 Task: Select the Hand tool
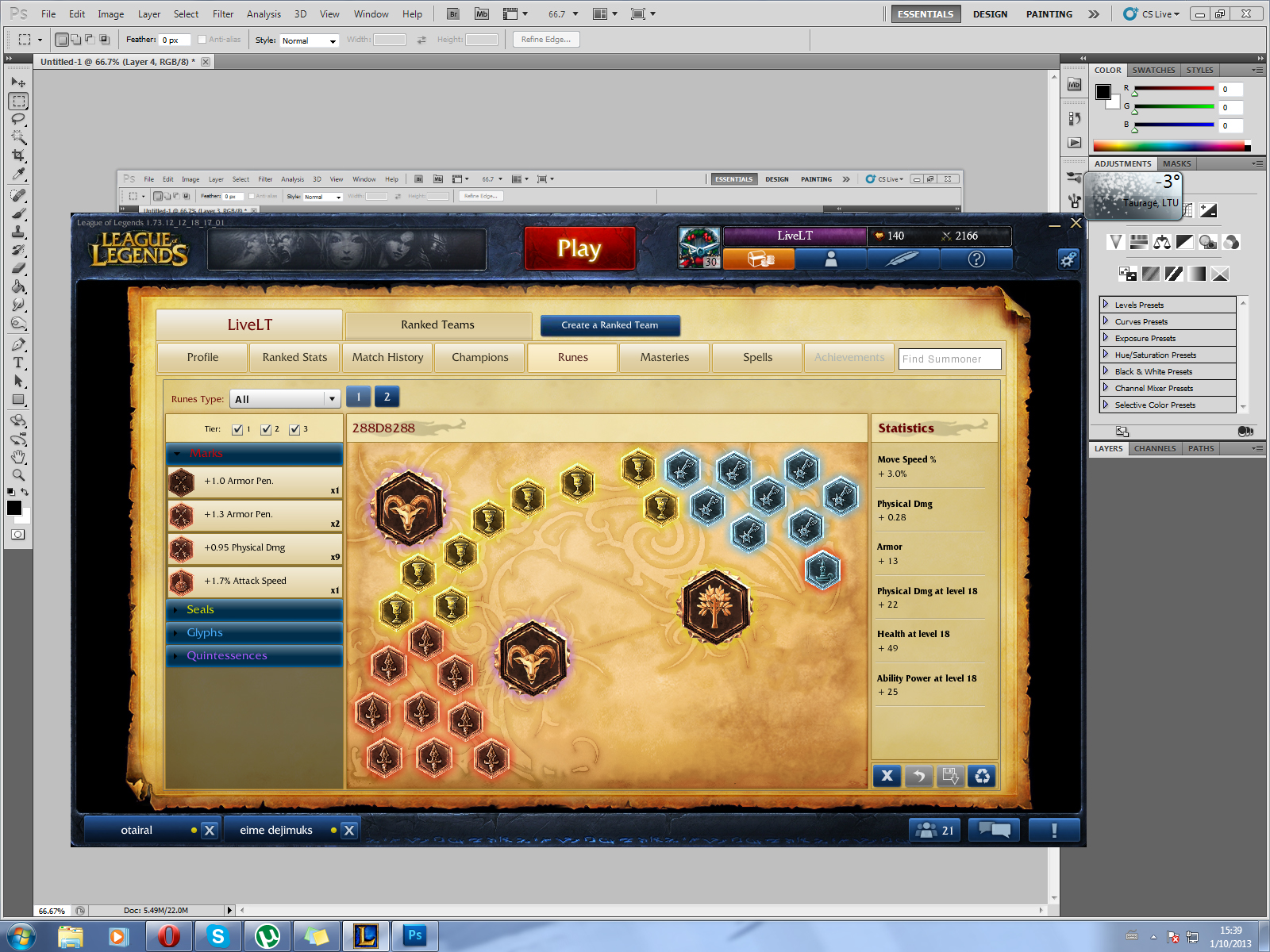18,457
